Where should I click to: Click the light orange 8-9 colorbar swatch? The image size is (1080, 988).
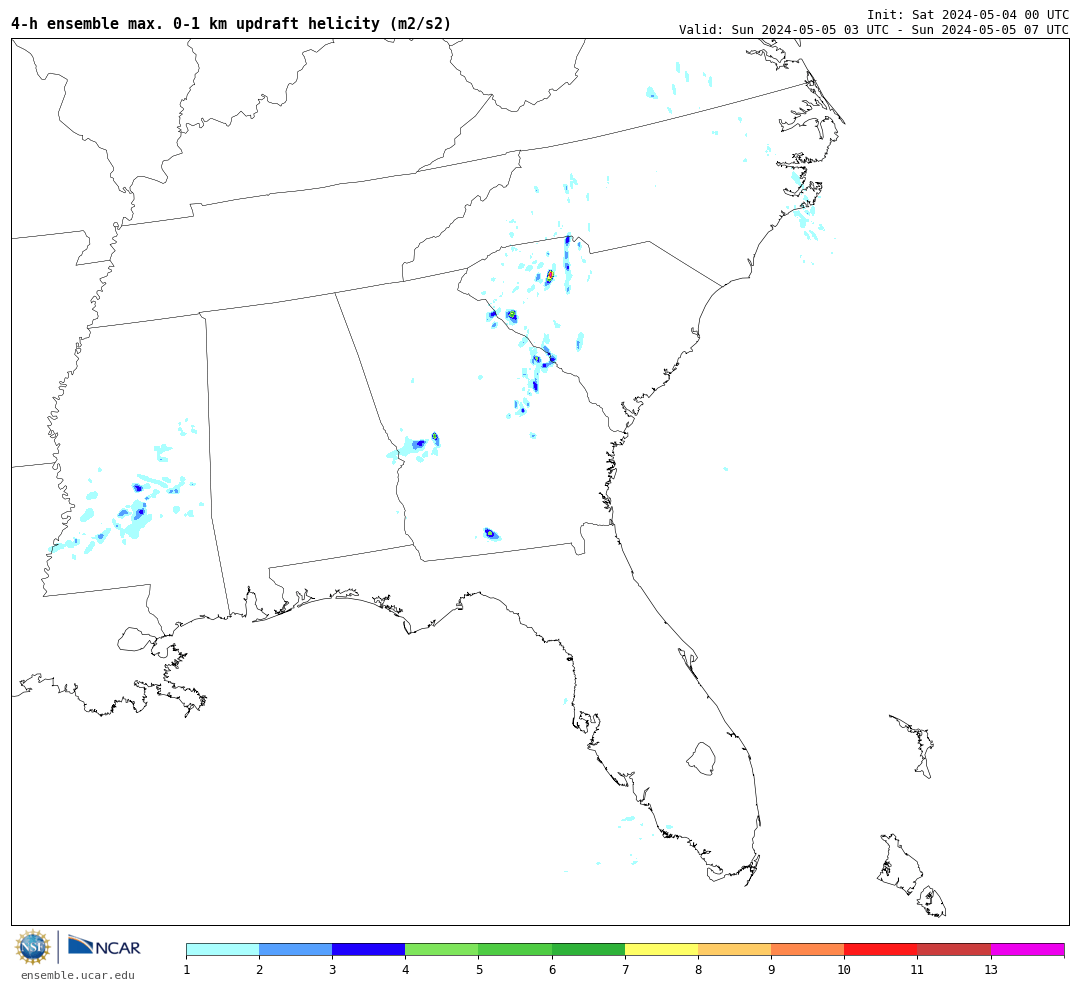[x=734, y=949]
